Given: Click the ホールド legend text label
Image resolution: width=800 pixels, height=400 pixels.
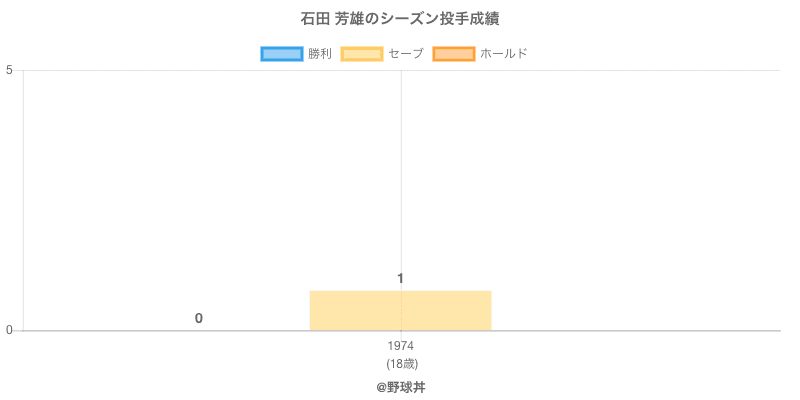Looking at the screenshot, I should (504, 54).
